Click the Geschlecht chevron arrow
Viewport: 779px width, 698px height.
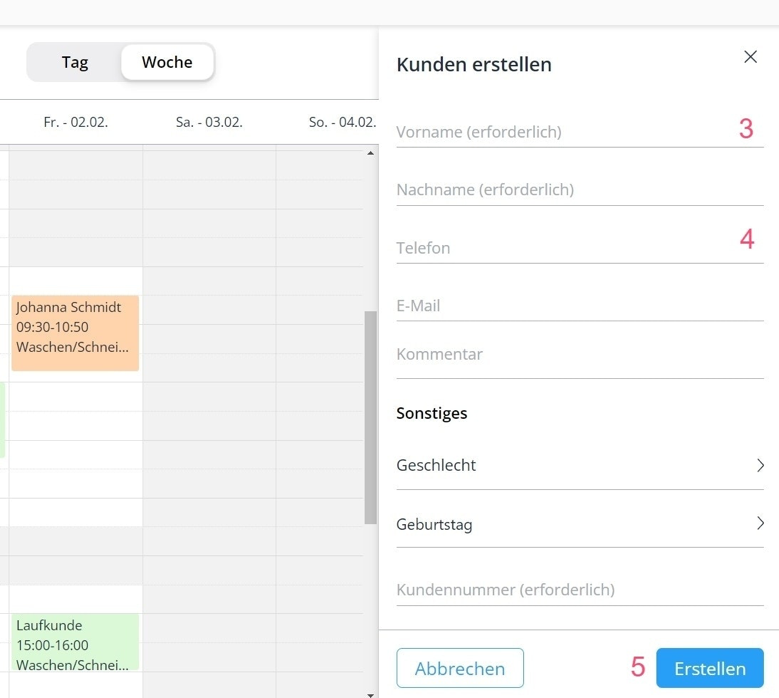pos(760,465)
